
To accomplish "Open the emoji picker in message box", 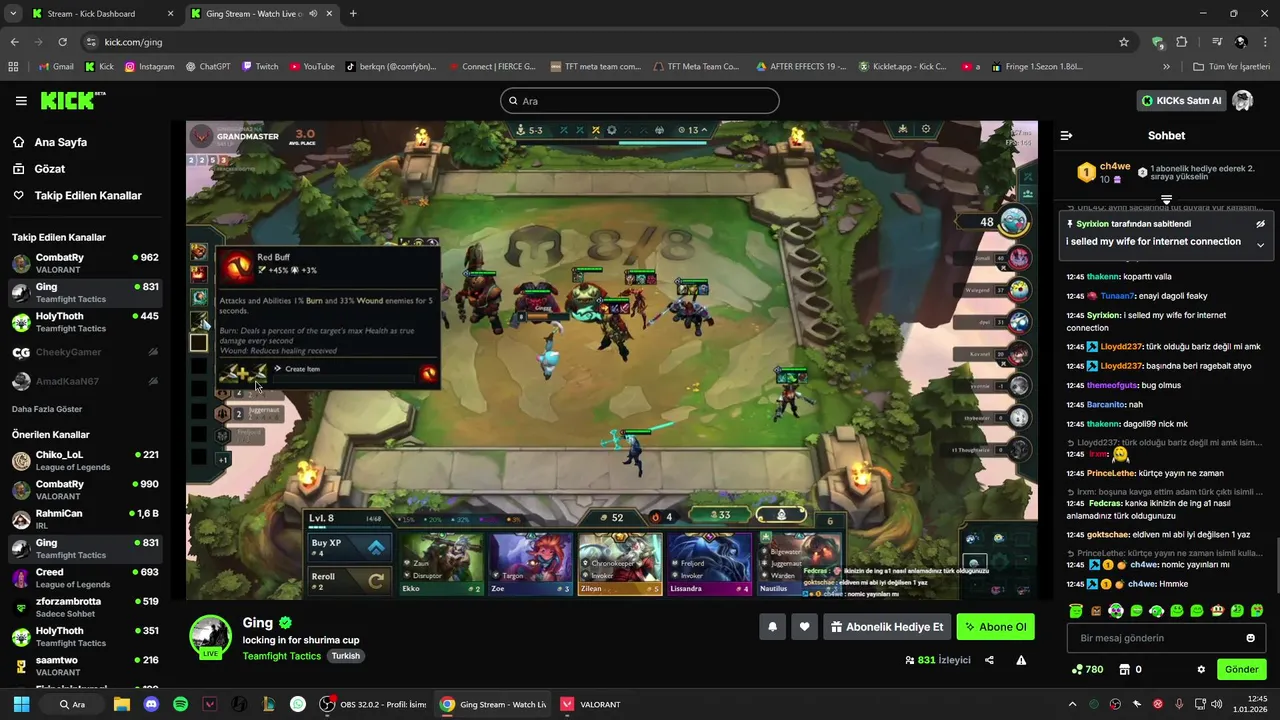I will pyautogui.click(x=1250, y=638).
